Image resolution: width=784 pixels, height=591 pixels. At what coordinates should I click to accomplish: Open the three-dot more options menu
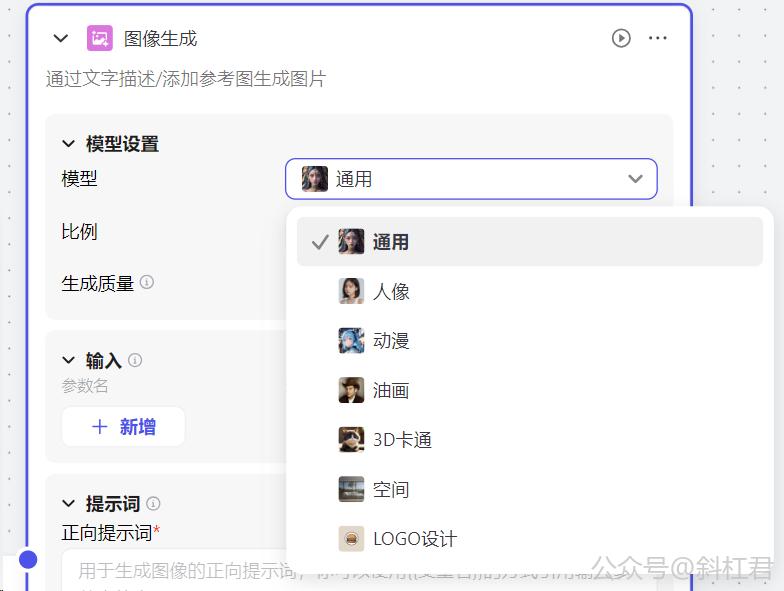pos(658,38)
